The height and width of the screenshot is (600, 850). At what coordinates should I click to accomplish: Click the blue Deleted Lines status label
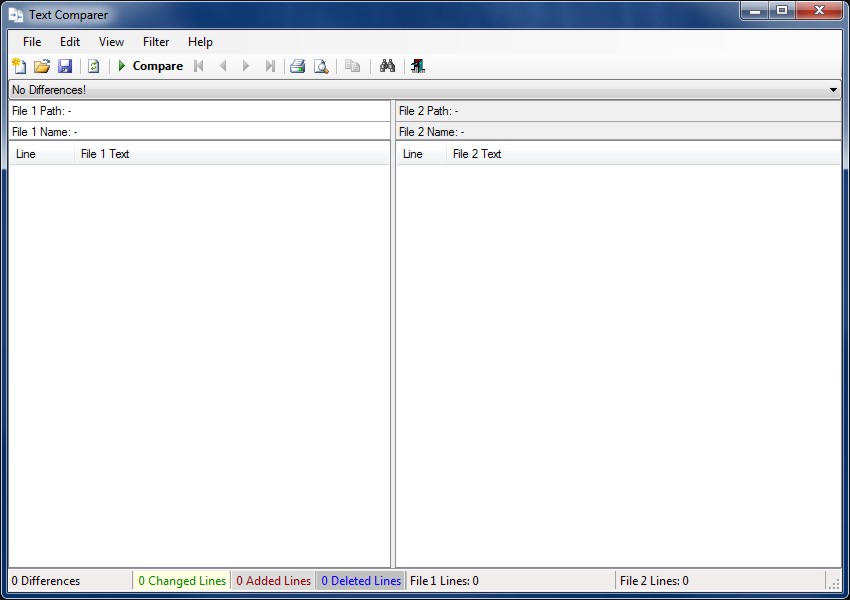click(361, 581)
